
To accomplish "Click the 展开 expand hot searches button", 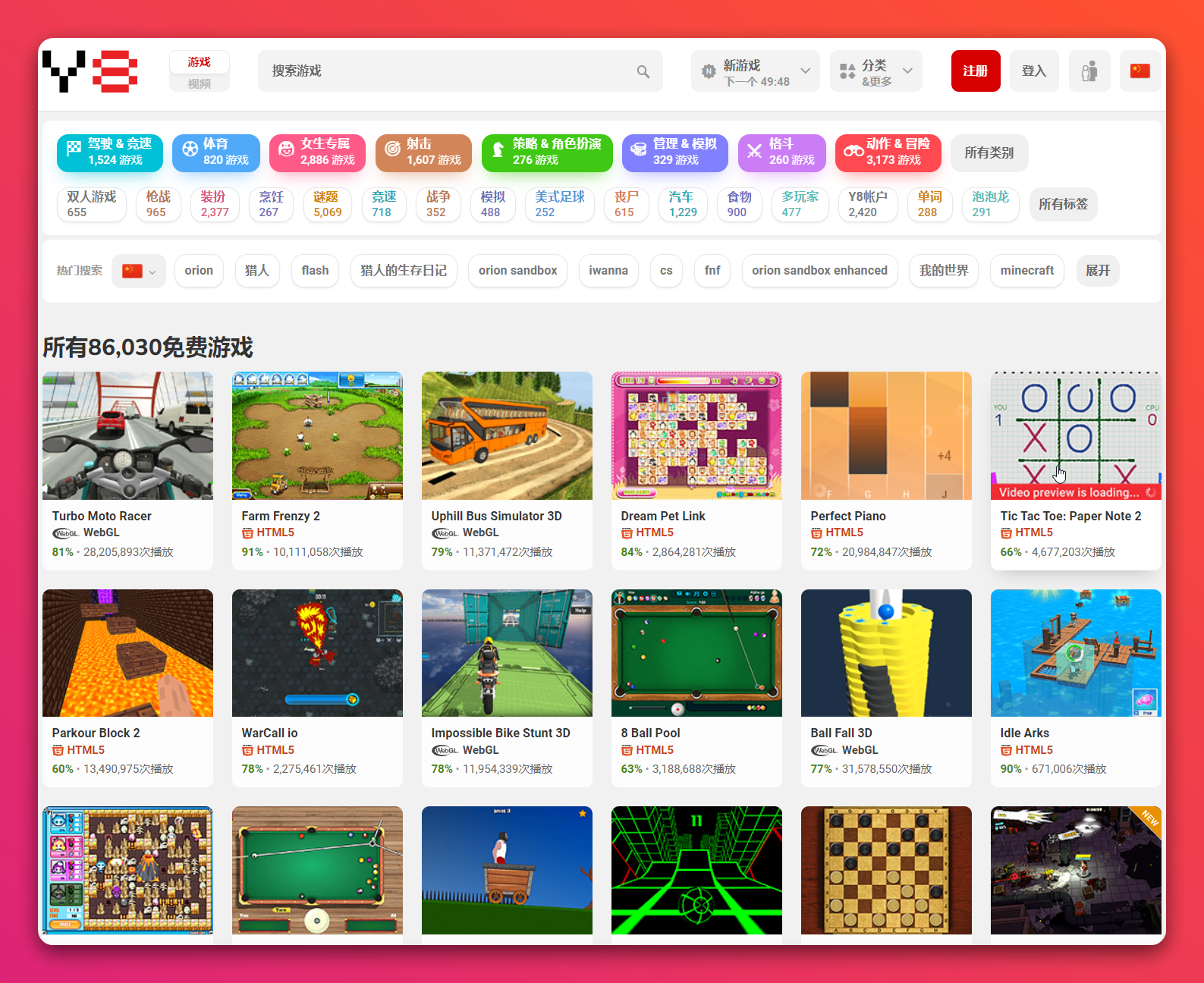I will pos(1097,271).
